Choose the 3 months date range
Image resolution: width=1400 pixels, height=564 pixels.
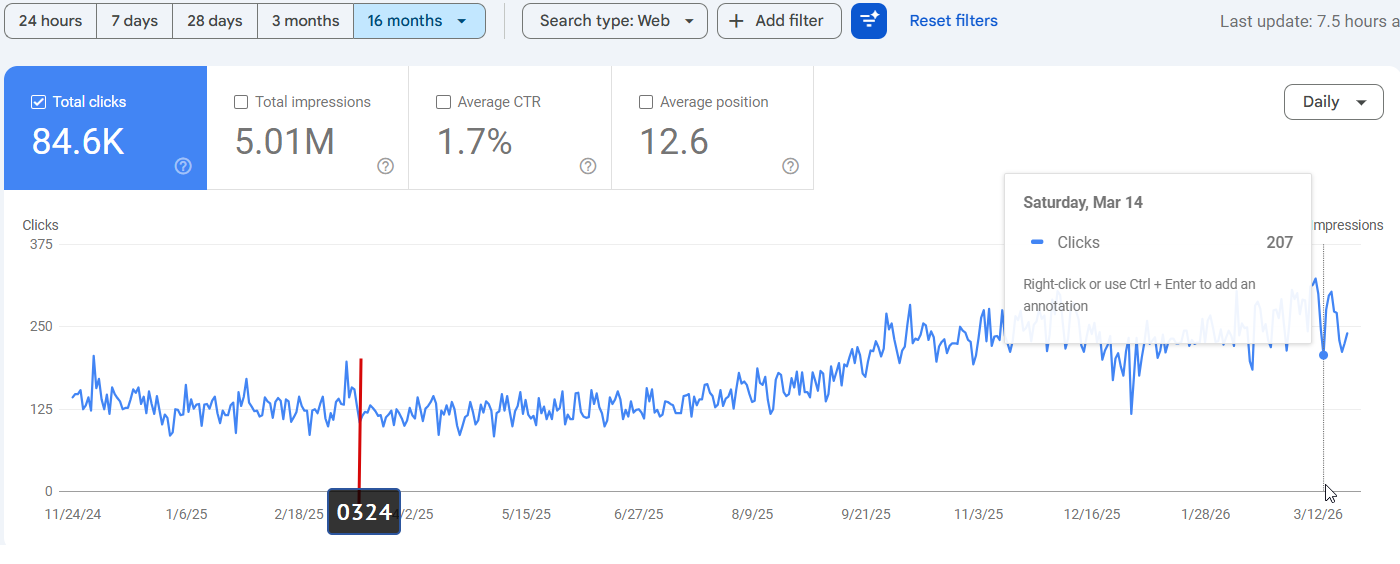point(305,21)
